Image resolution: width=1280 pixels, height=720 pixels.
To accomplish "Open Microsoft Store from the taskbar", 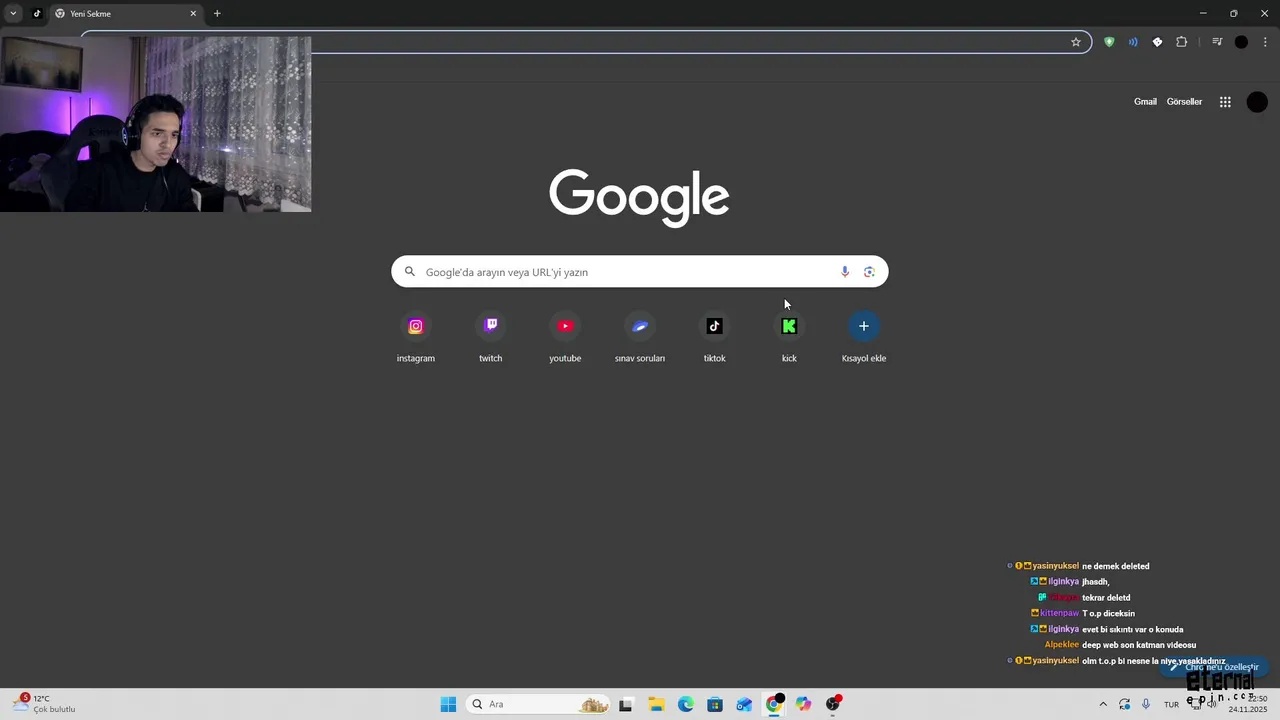I will (715, 704).
